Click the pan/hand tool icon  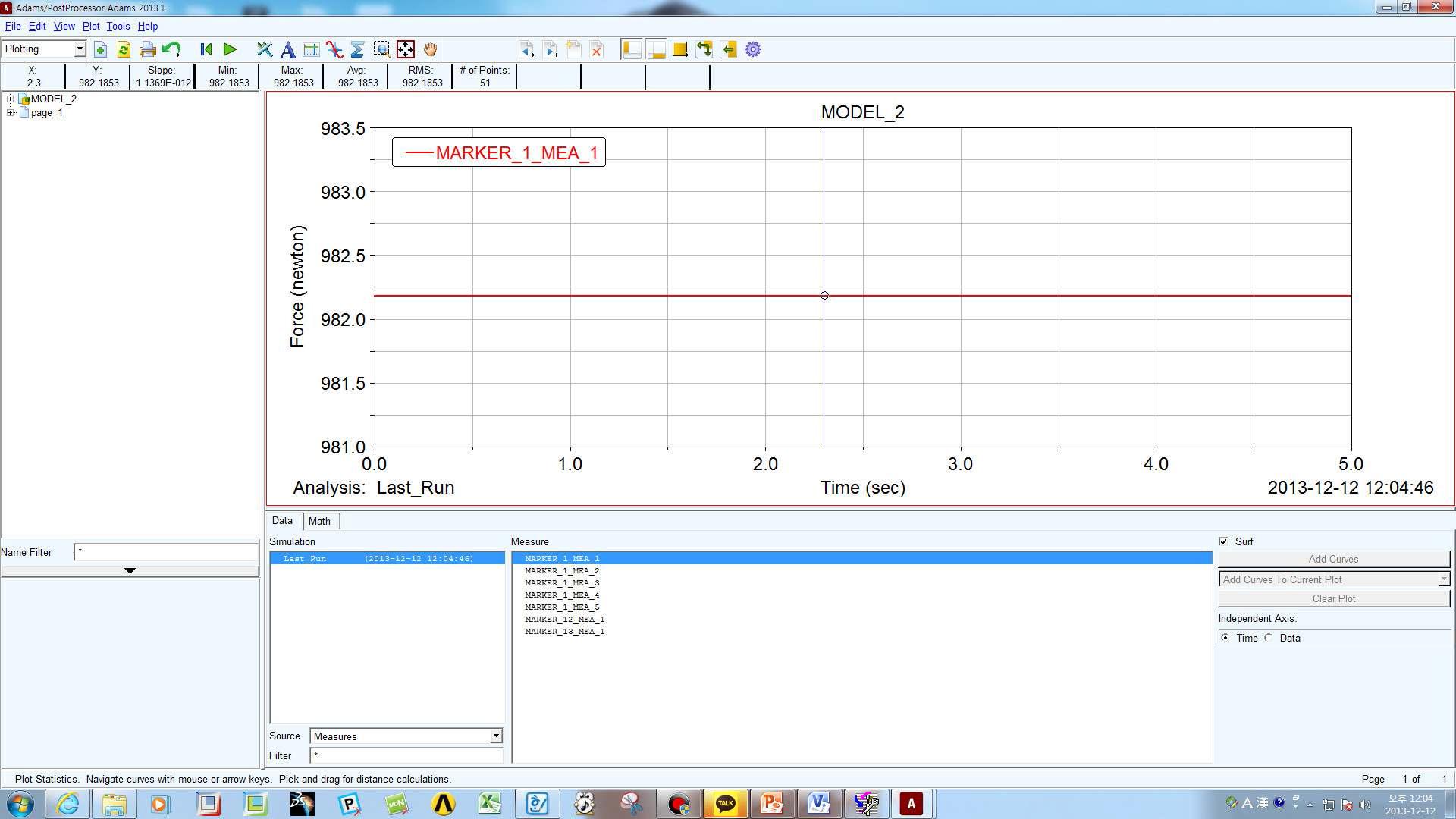coord(431,49)
